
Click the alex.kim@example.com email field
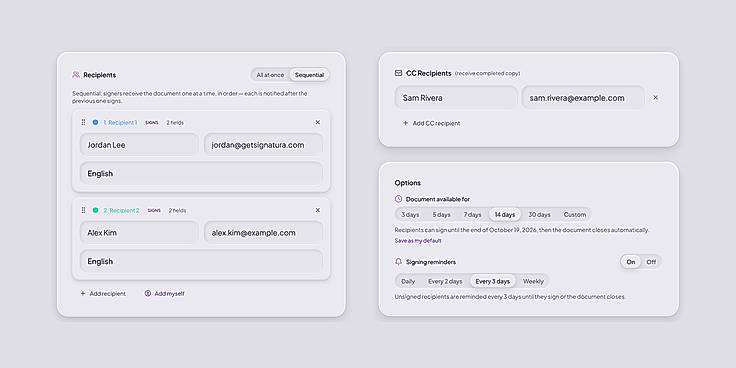tap(263, 233)
